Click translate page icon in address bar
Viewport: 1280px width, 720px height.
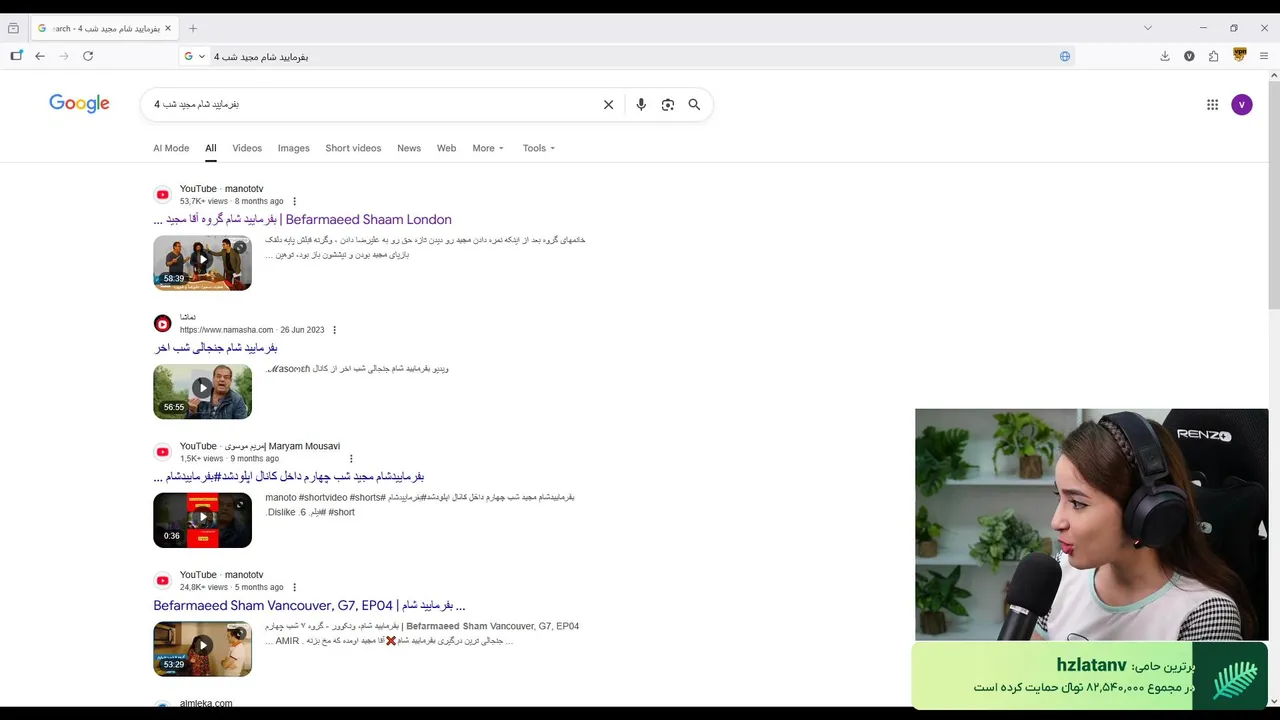pyautogui.click(x=1065, y=56)
